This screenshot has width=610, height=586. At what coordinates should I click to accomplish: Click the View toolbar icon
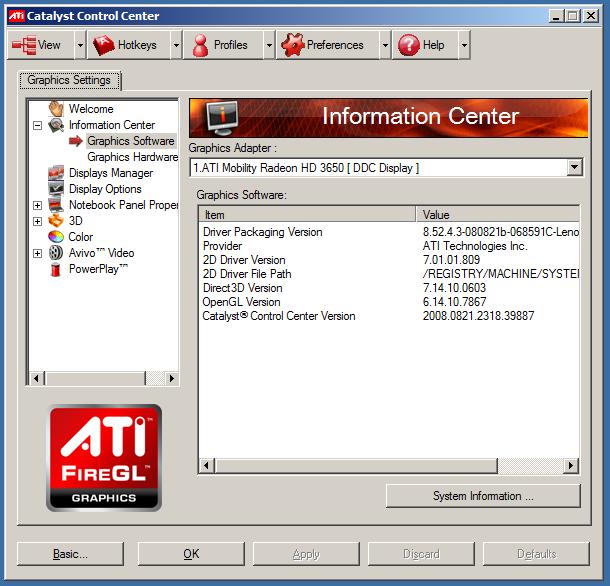(x=24, y=45)
